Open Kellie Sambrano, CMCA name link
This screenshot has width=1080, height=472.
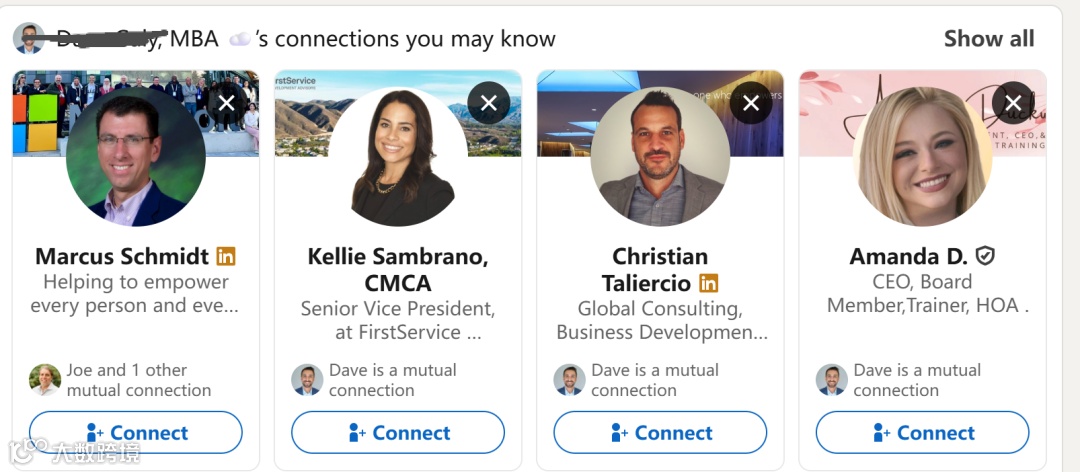[x=398, y=270]
